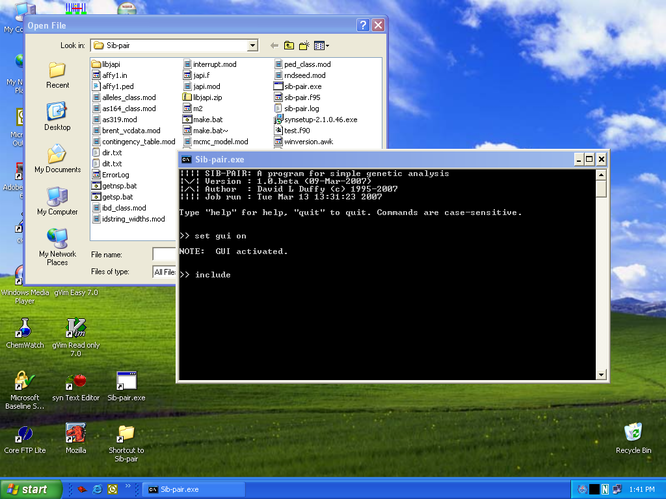This screenshot has width=666, height=499.
Task: Open the Files of type combo box
Action: point(164,272)
